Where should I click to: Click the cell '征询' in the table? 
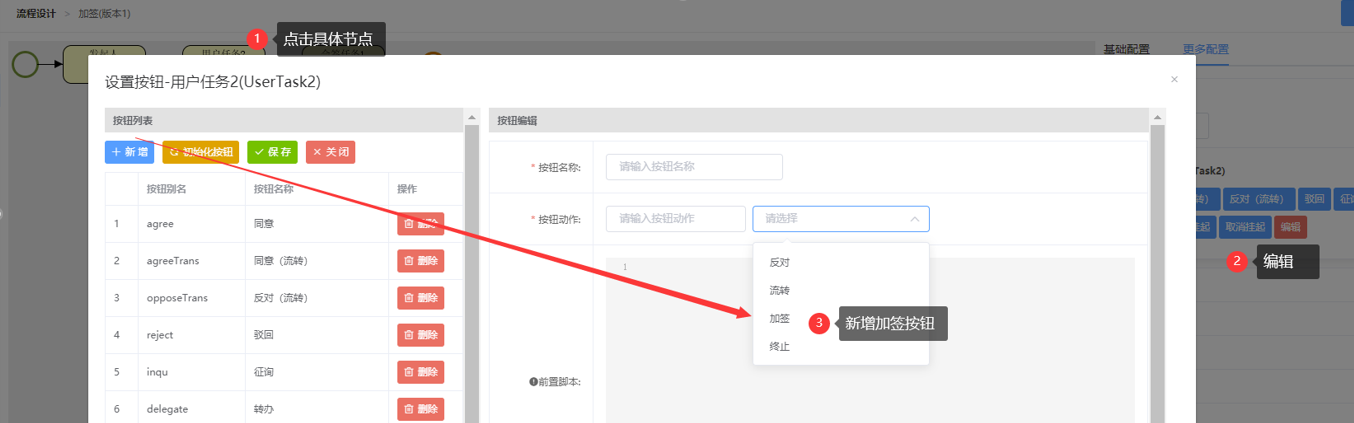click(317, 372)
